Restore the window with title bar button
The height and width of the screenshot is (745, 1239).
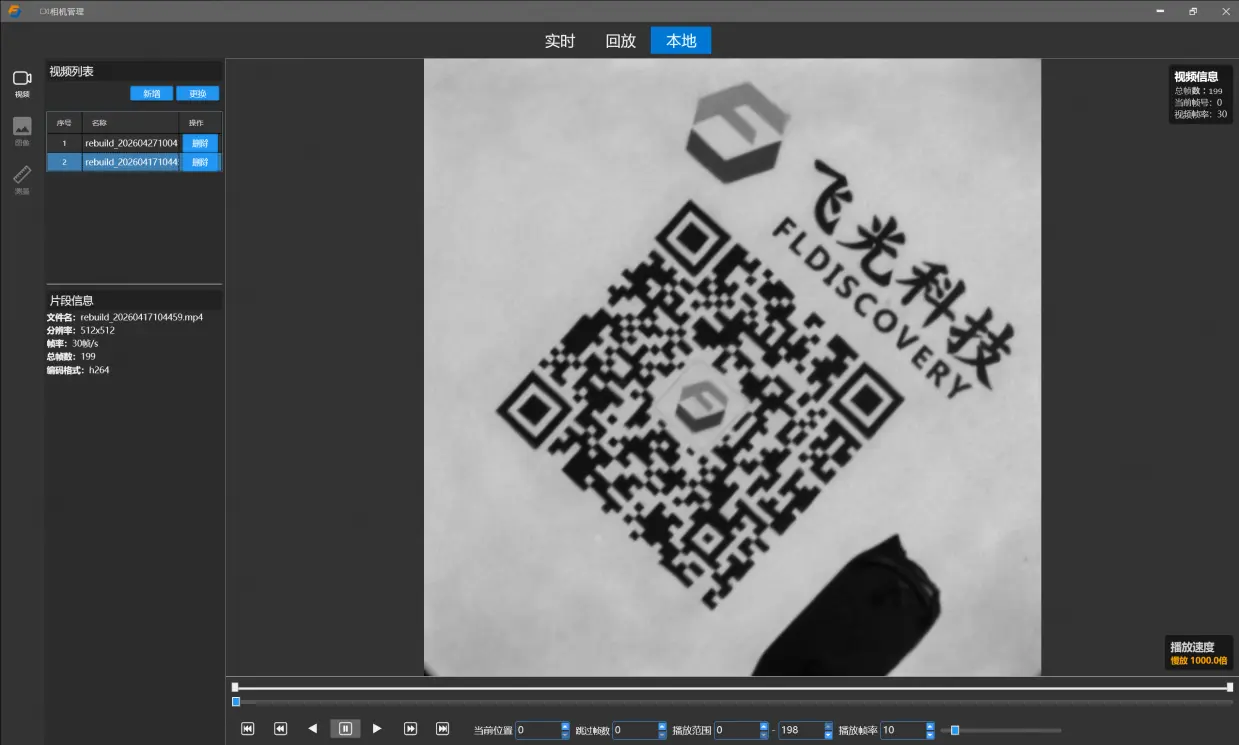click(1193, 11)
